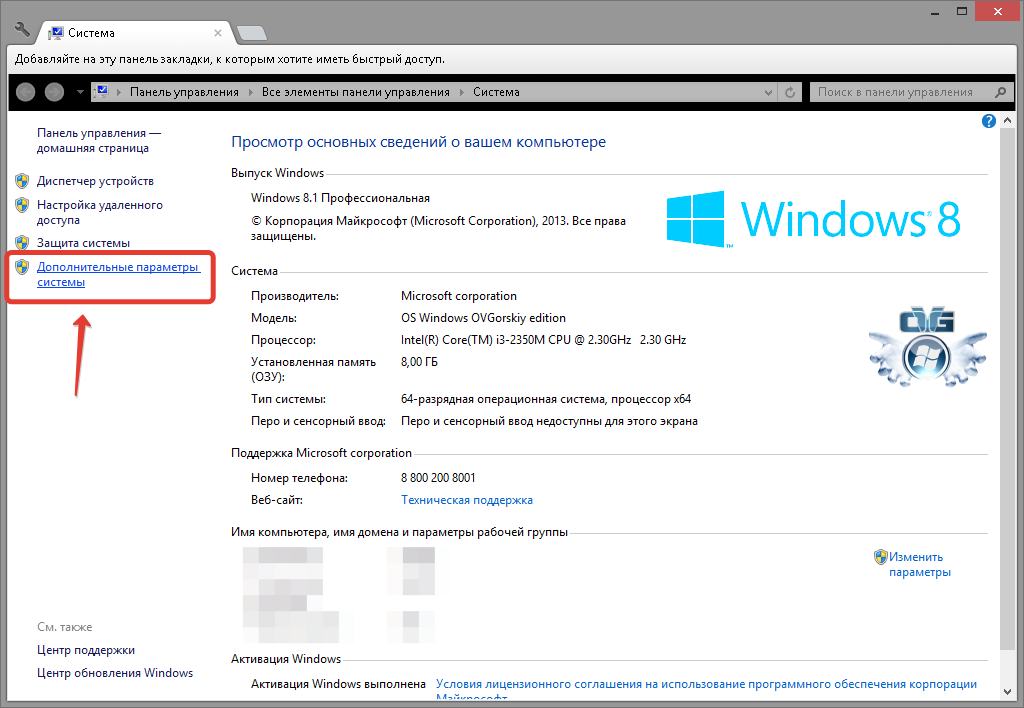Close the window with red X
1024x708 pixels.
[x=997, y=11]
